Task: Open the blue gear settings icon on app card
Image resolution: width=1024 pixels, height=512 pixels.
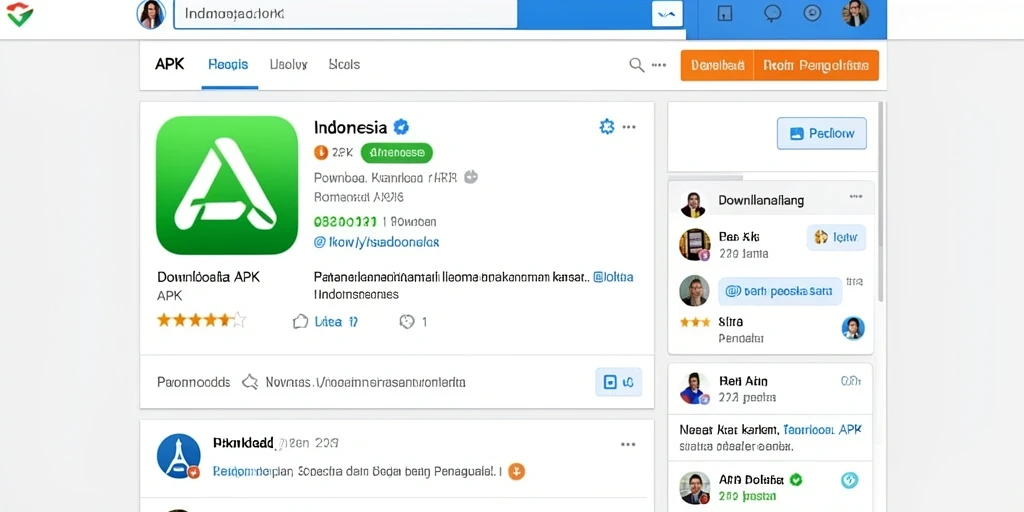Action: coord(607,127)
